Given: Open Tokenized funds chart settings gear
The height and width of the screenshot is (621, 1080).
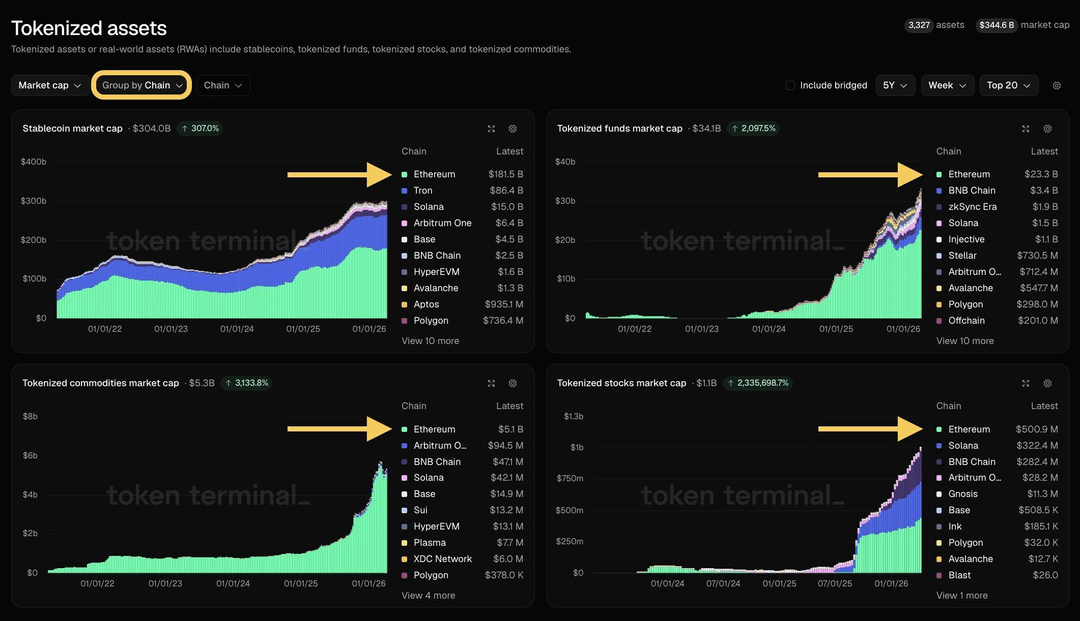Looking at the screenshot, I should (1048, 129).
